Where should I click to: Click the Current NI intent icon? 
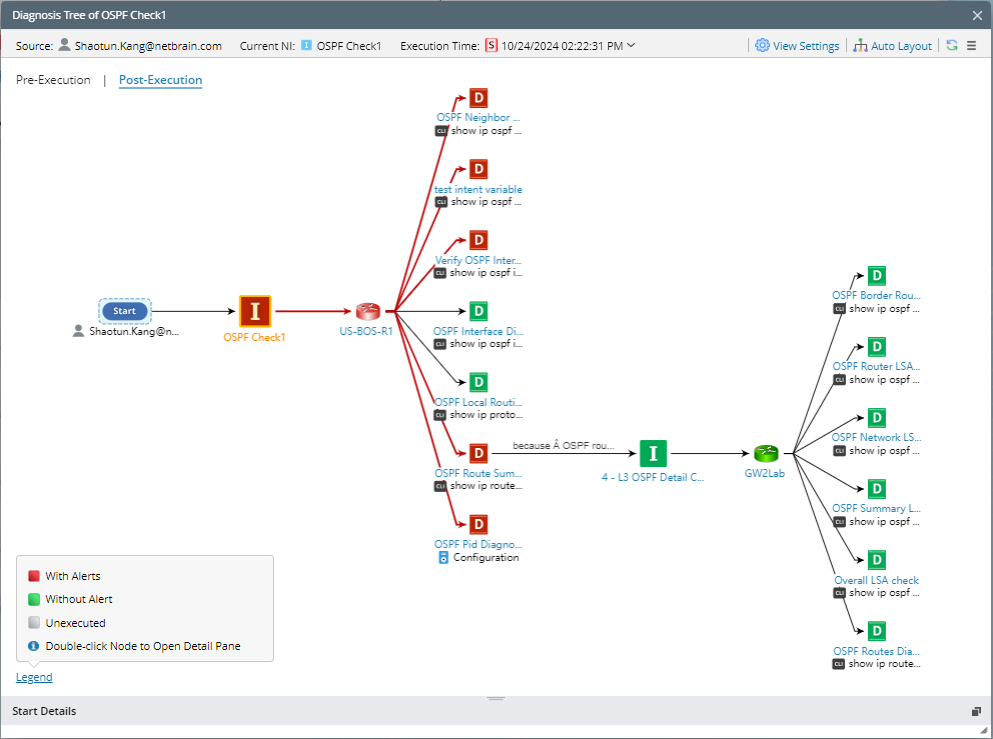(x=306, y=45)
